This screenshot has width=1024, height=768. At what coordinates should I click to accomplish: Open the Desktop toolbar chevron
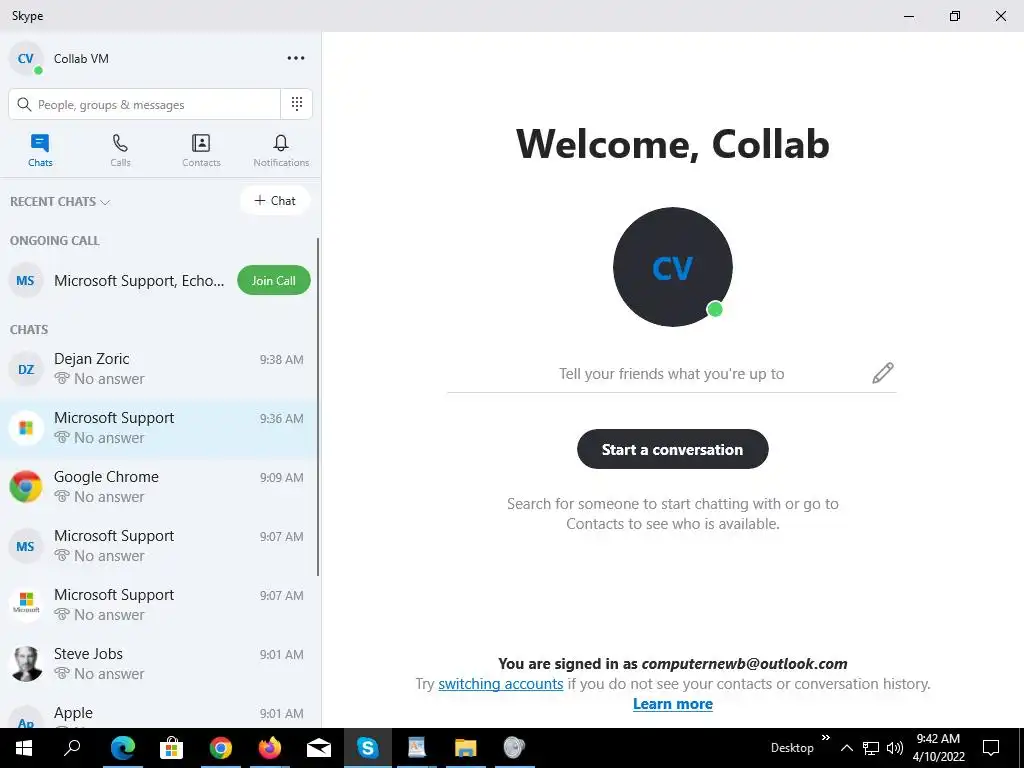coord(825,738)
